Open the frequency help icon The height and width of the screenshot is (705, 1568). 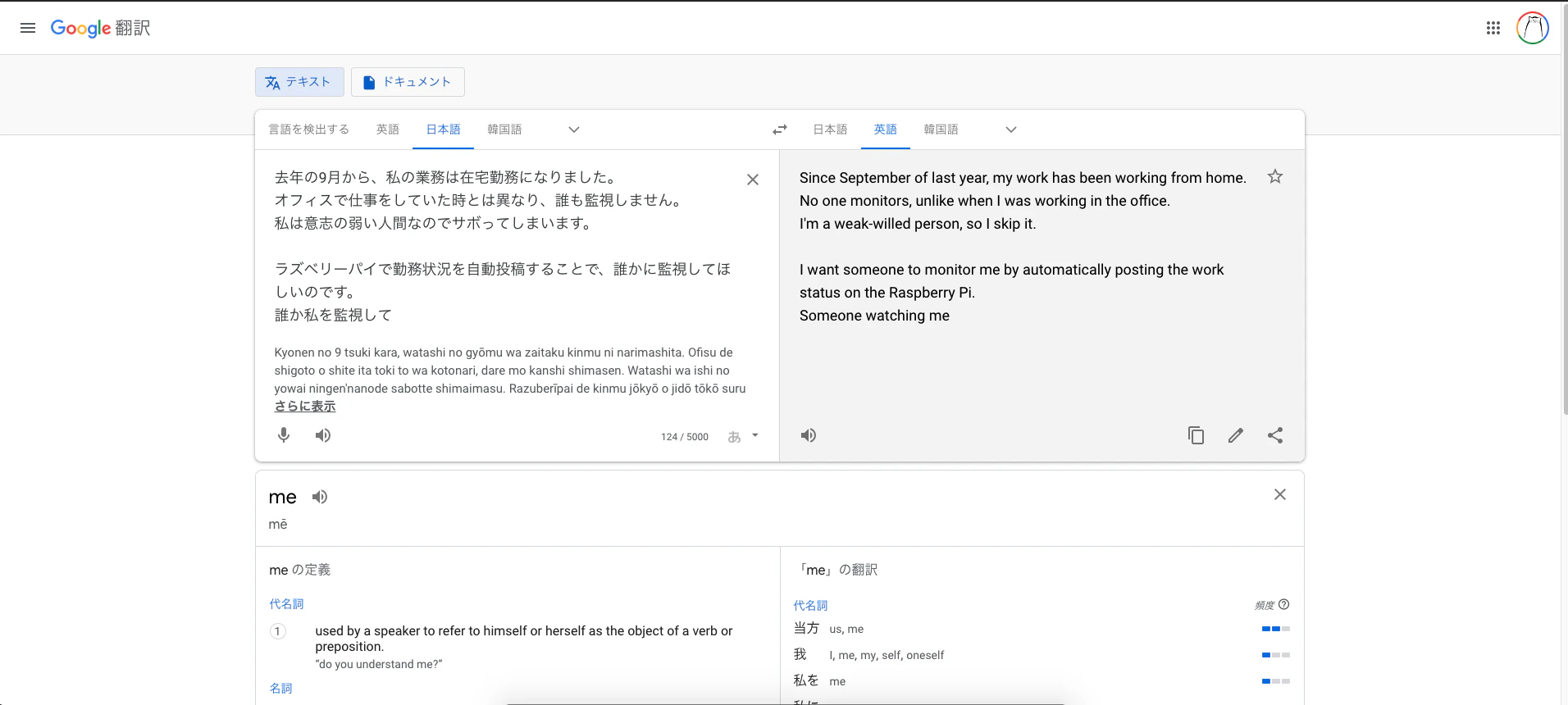click(x=1284, y=605)
